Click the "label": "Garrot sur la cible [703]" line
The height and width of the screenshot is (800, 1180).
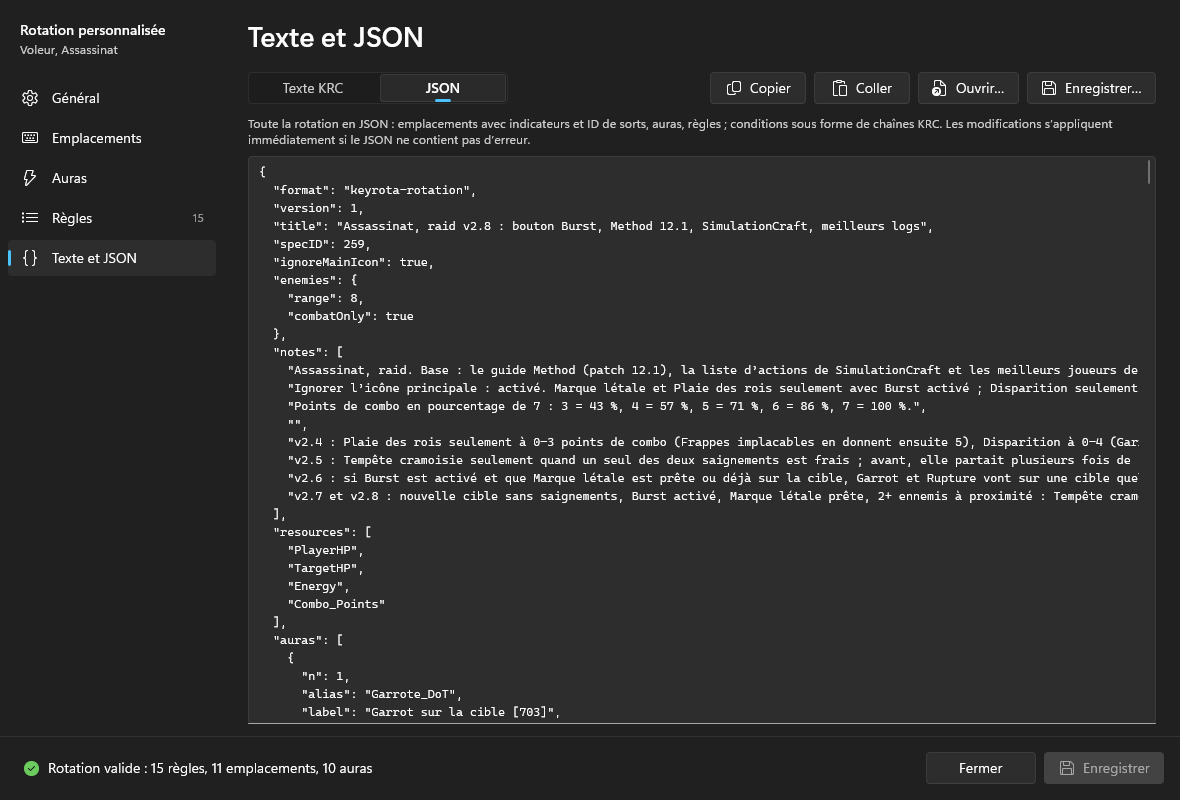(x=430, y=712)
